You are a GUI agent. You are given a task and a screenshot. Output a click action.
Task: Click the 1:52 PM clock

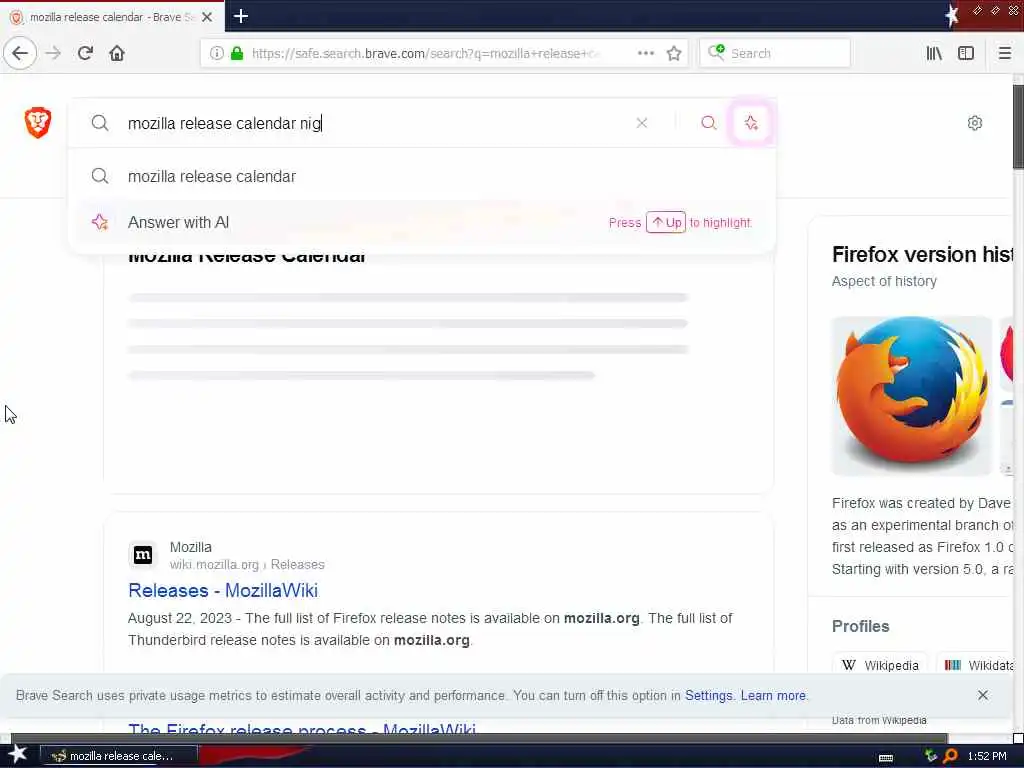(987, 756)
